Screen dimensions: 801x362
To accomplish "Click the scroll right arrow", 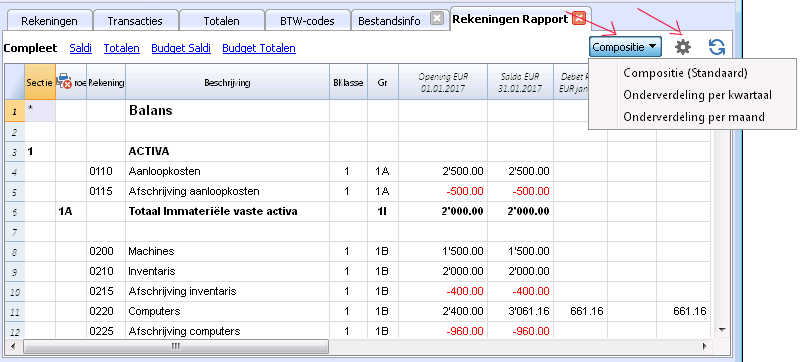I will pos(704,347).
